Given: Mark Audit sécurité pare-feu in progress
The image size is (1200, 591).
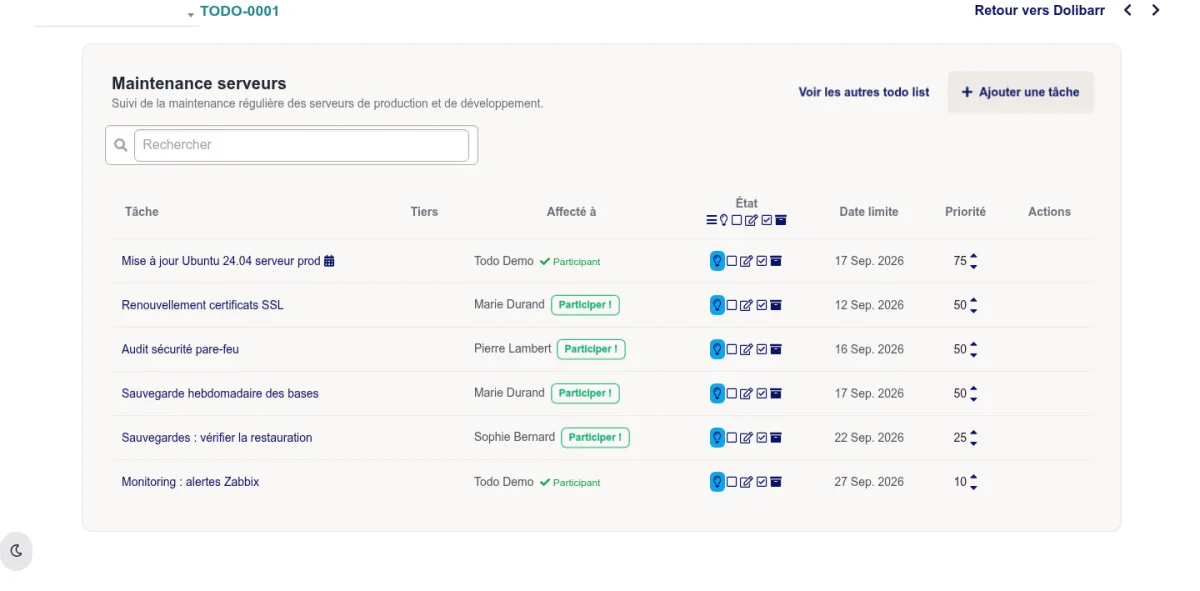Looking at the screenshot, I should pyautogui.click(x=746, y=349).
